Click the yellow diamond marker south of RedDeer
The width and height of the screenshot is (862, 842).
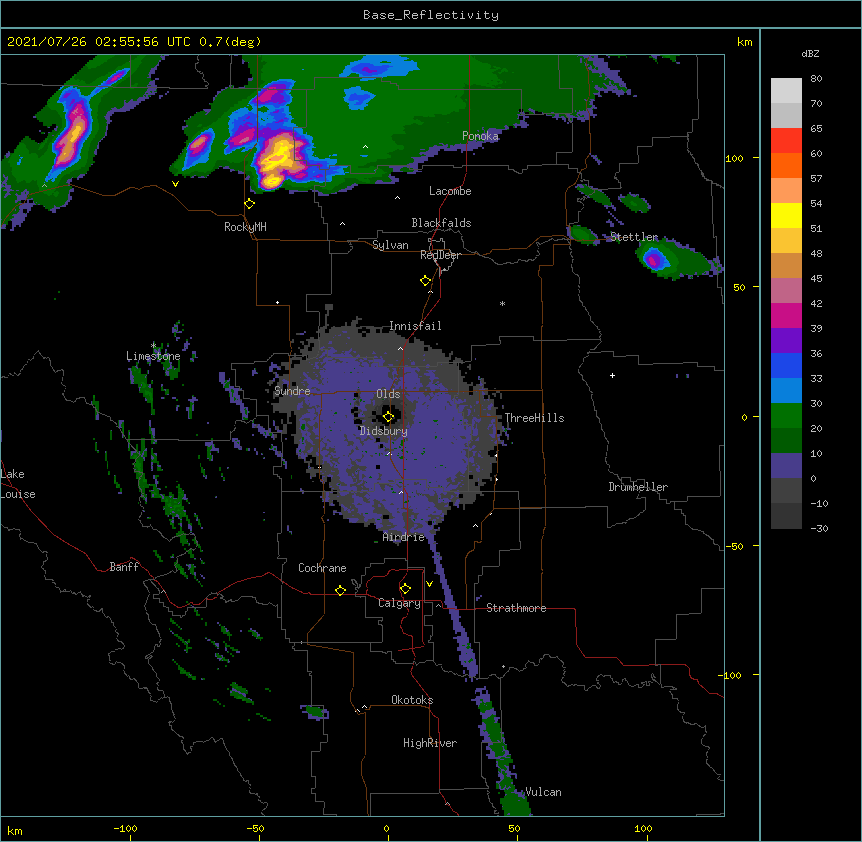coord(426,281)
